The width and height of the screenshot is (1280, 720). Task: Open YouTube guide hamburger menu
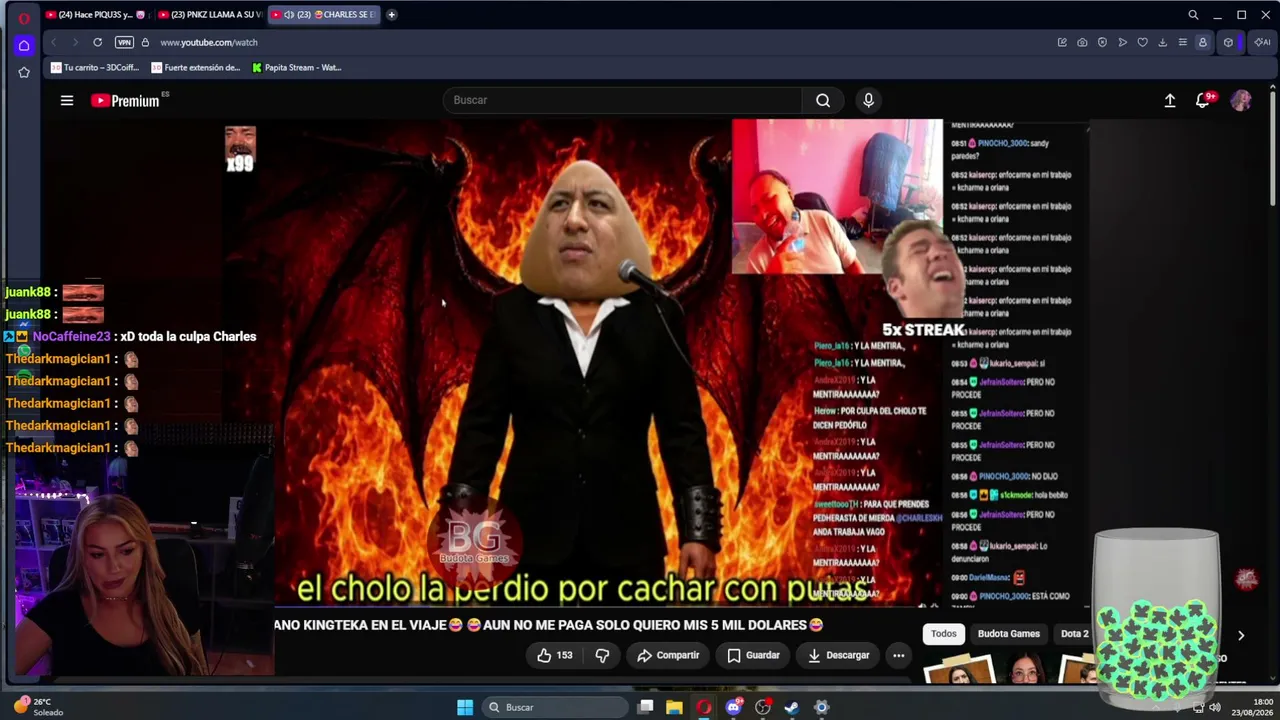[67, 100]
